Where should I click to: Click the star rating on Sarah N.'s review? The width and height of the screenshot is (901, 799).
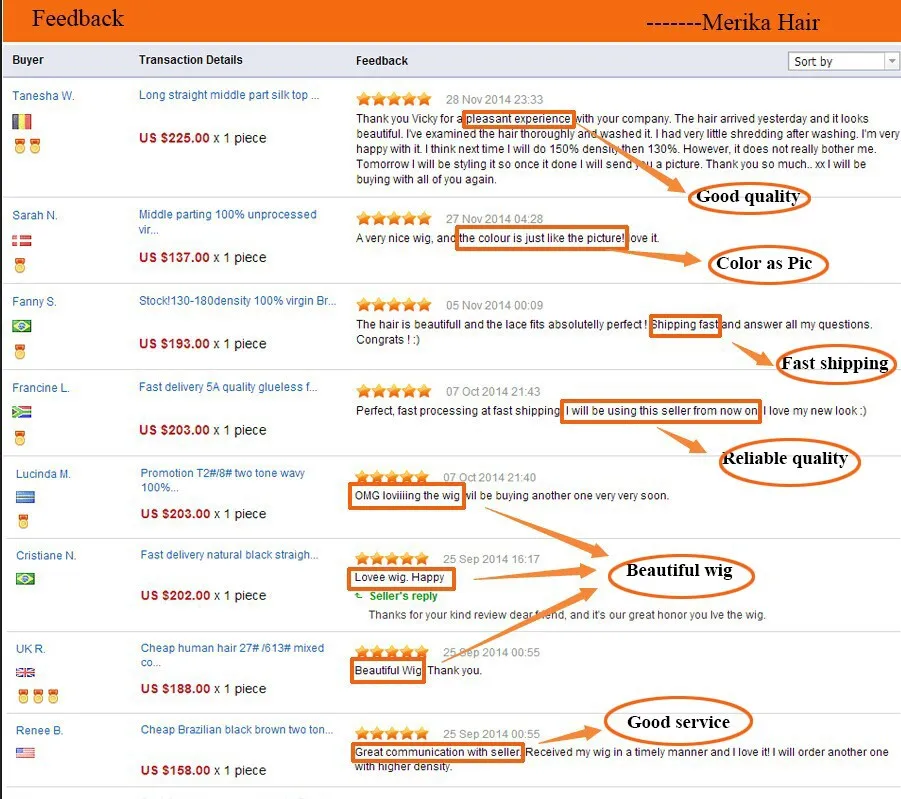[x=394, y=218]
